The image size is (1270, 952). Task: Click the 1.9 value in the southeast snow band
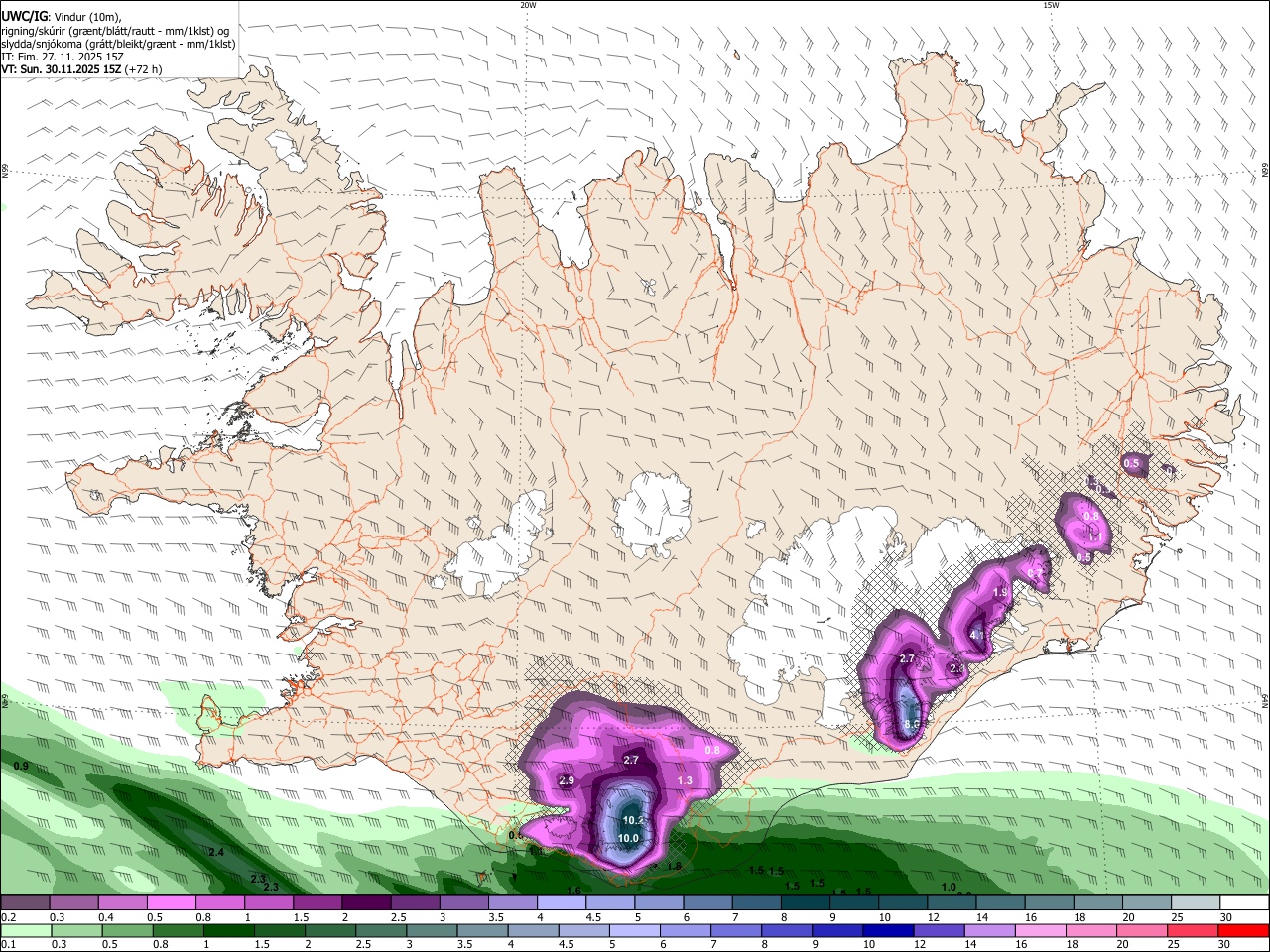(1001, 592)
